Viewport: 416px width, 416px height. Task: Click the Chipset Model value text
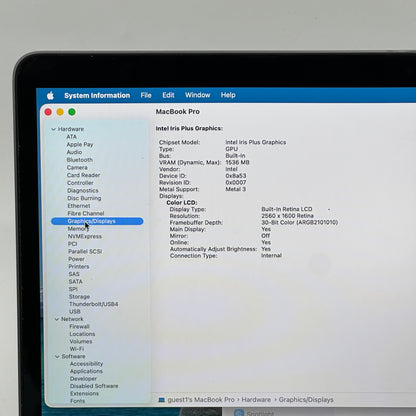(256, 142)
